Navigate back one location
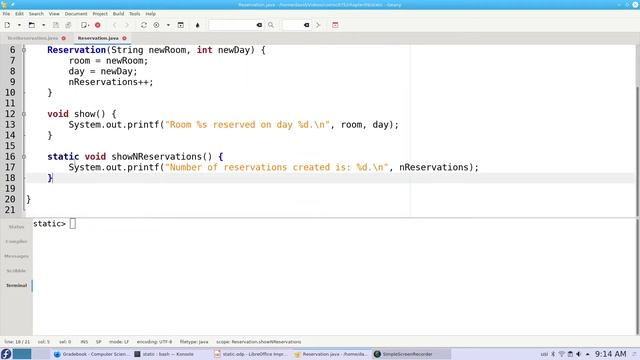The width and height of the screenshot is (640, 360). coord(115,25)
